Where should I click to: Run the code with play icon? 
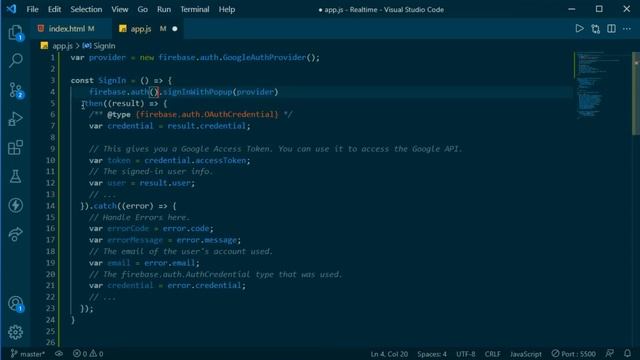pos(579,29)
